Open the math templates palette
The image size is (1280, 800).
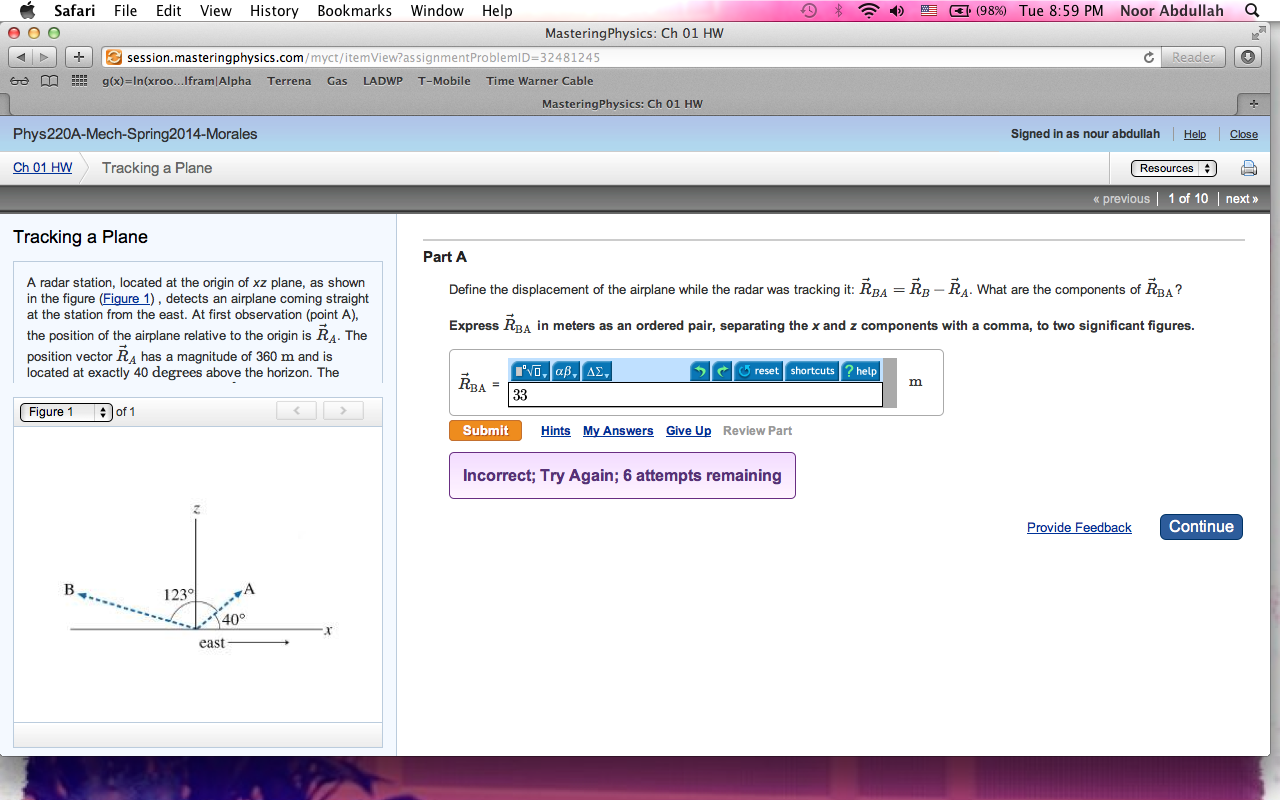click(x=530, y=371)
